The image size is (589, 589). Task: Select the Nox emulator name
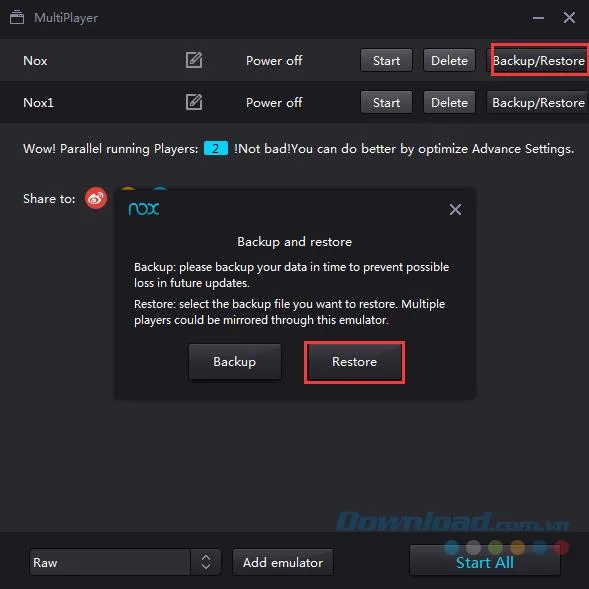coord(35,60)
